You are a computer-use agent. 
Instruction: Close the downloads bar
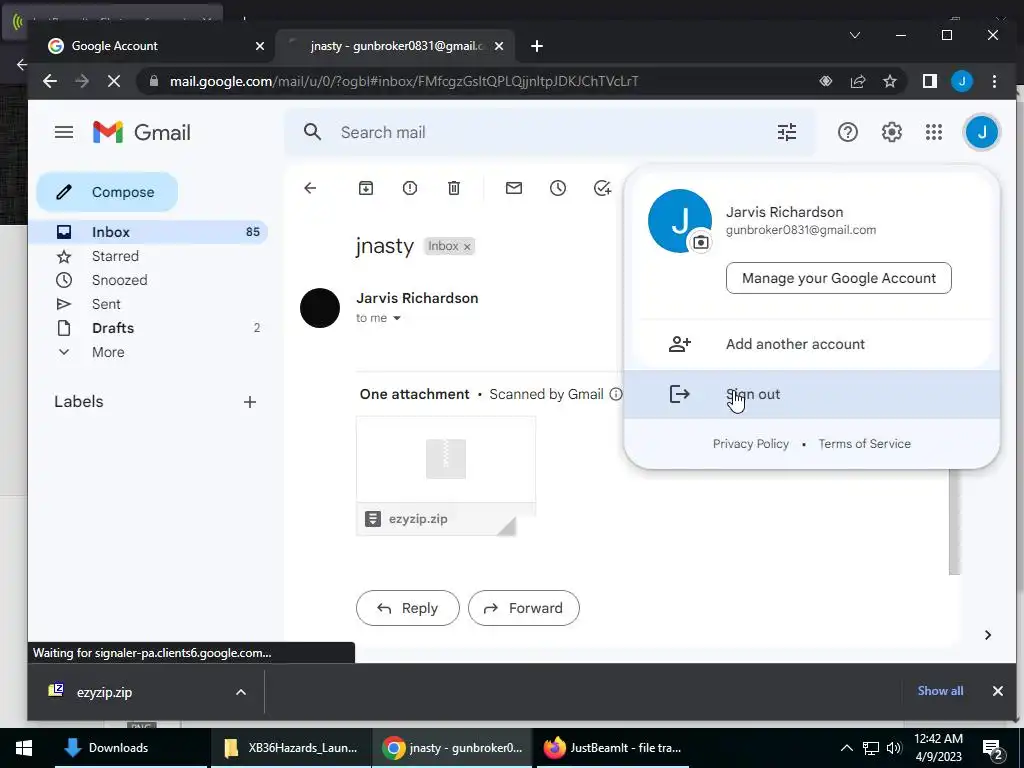[x=997, y=691]
